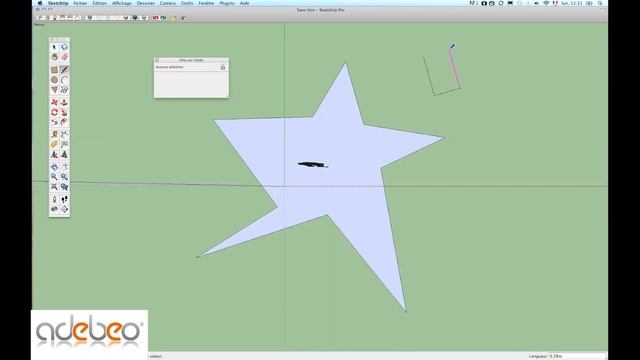Select the Rectangle drawing tool

pyautogui.click(x=54, y=70)
